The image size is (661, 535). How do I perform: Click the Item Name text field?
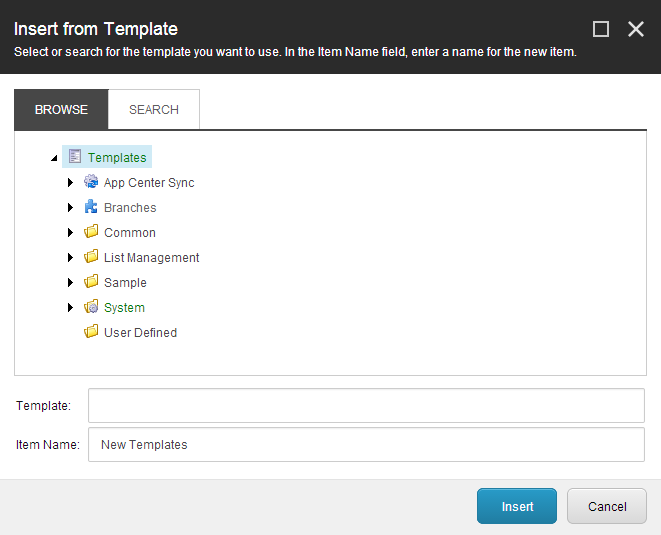coord(366,444)
